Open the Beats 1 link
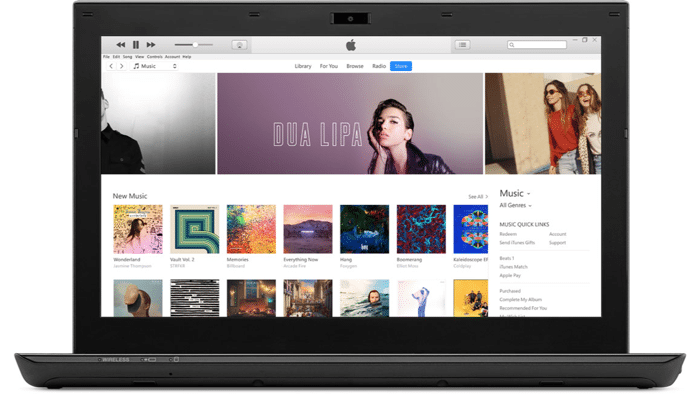The height and width of the screenshot is (394, 700). (507, 258)
